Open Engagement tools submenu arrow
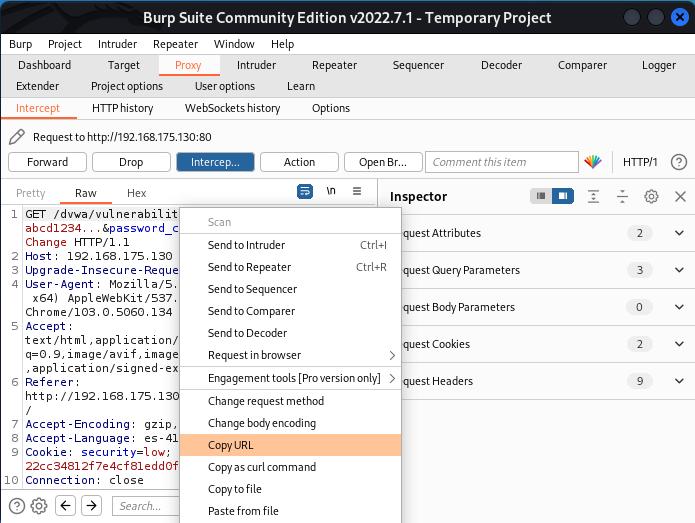Screen dimensions: 695x523 click(392, 379)
